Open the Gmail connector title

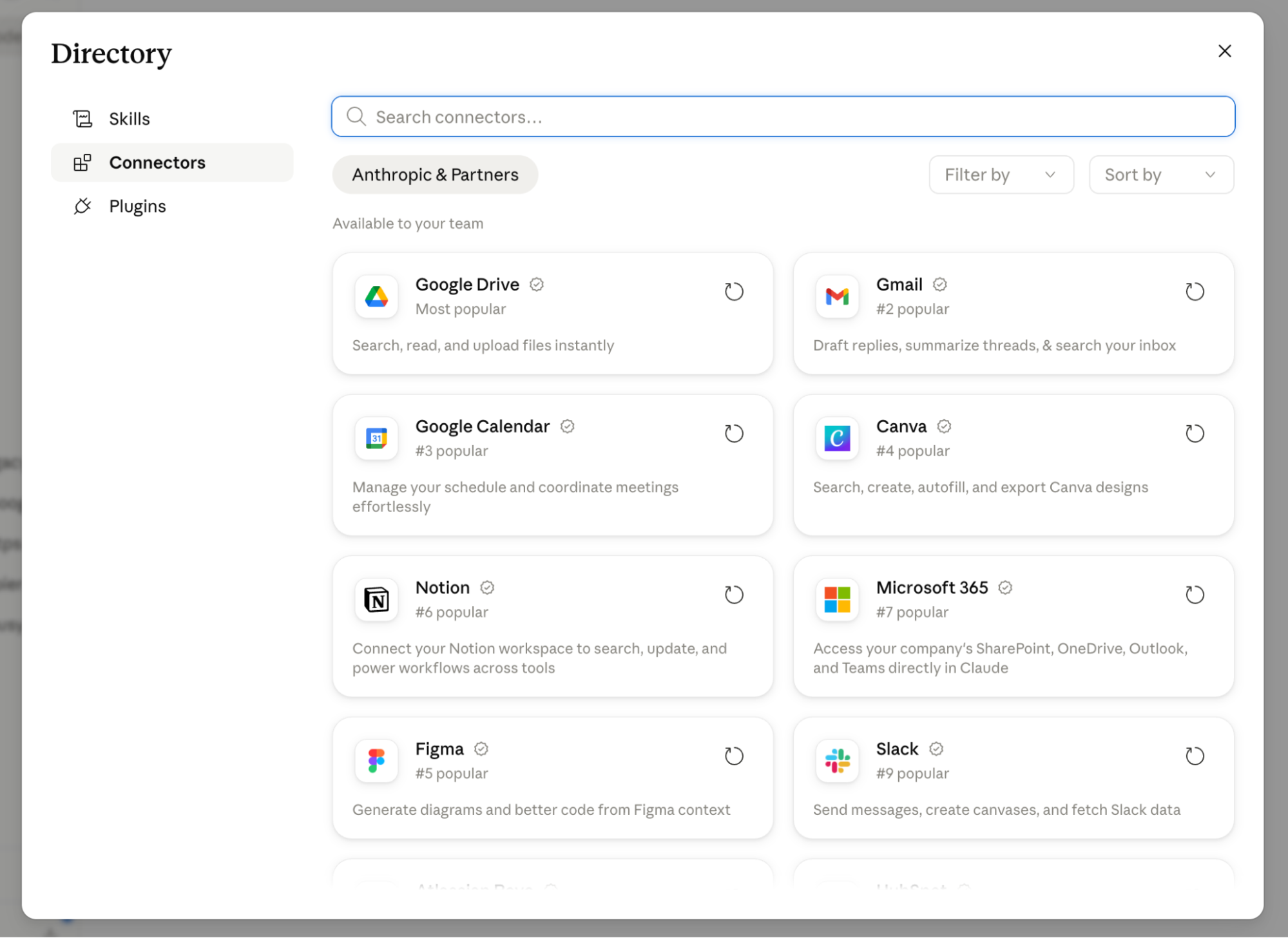point(899,284)
